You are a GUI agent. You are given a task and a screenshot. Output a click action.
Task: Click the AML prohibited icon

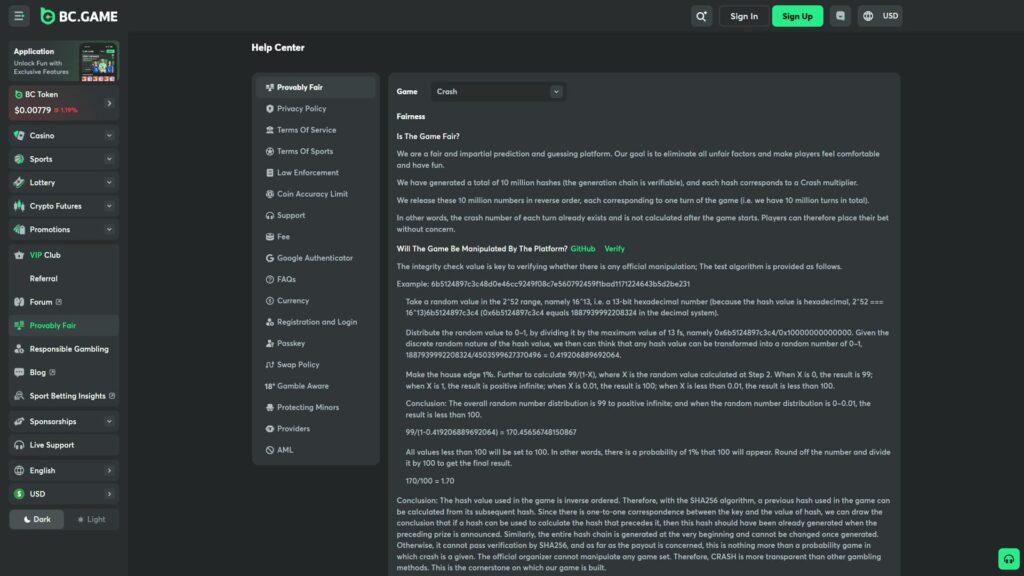(x=270, y=451)
